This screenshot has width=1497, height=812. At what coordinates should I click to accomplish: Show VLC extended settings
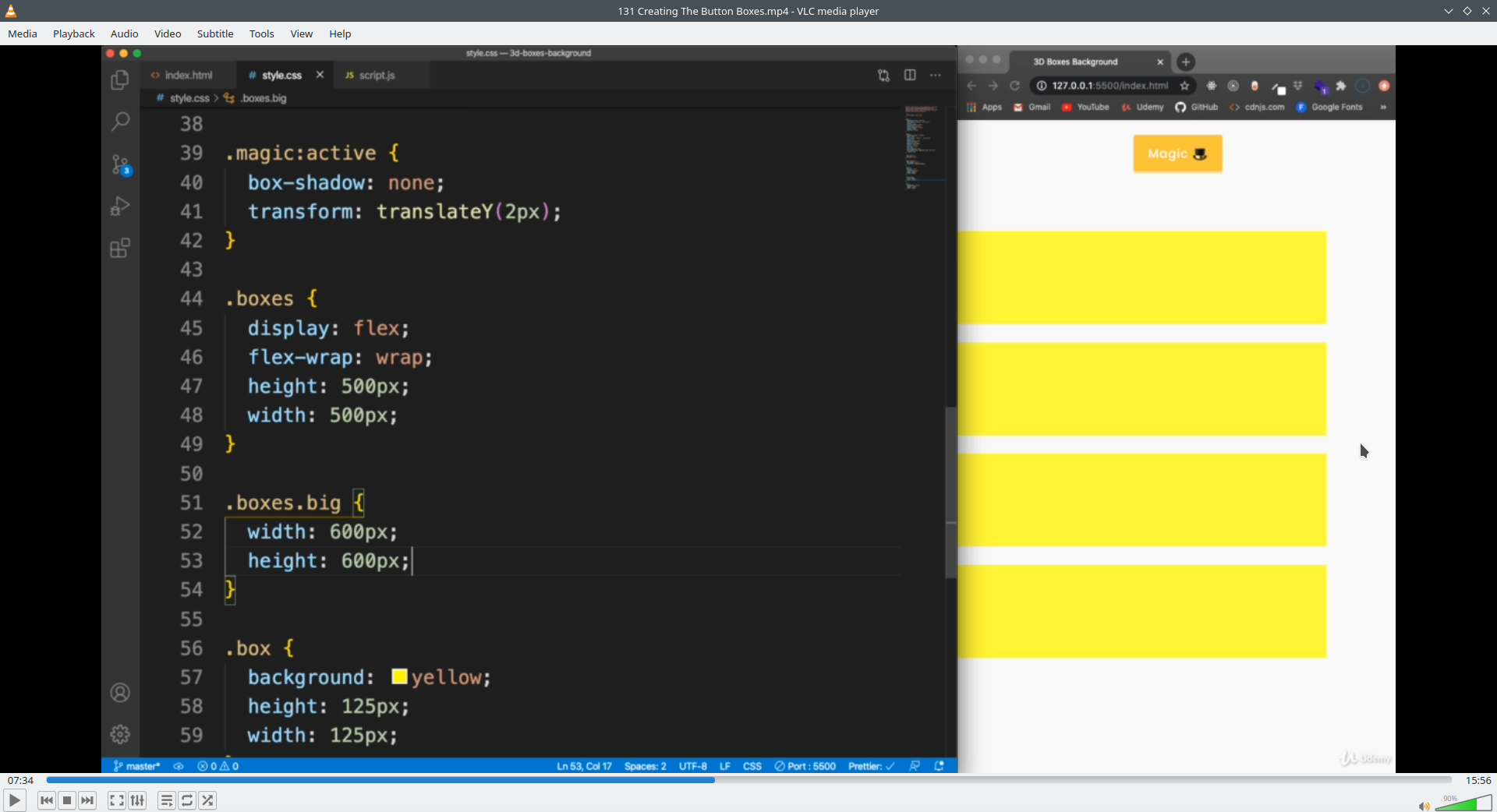pyautogui.click(x=137, y=800)
